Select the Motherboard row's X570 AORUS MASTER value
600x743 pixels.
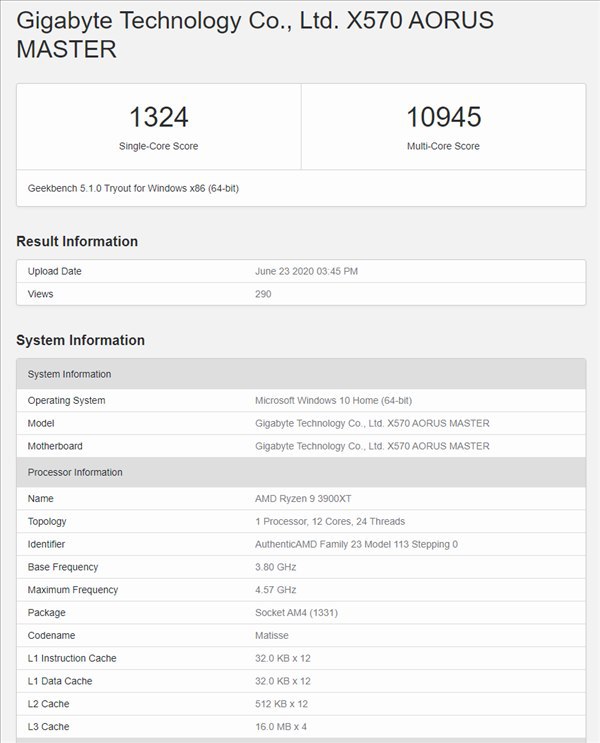[x=372, y=446]
